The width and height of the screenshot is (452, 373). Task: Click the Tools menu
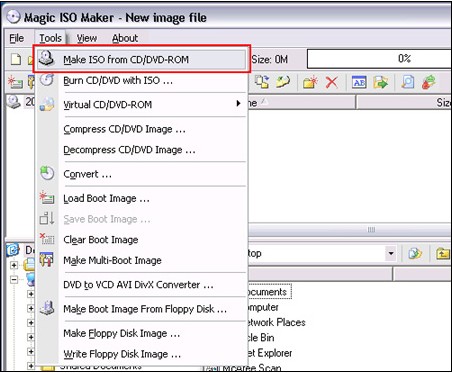(50, 38)
